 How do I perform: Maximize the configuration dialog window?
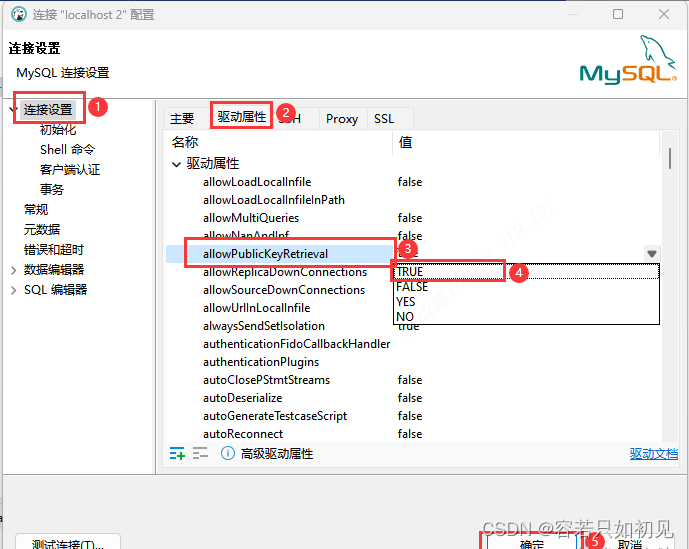(618, 14)
